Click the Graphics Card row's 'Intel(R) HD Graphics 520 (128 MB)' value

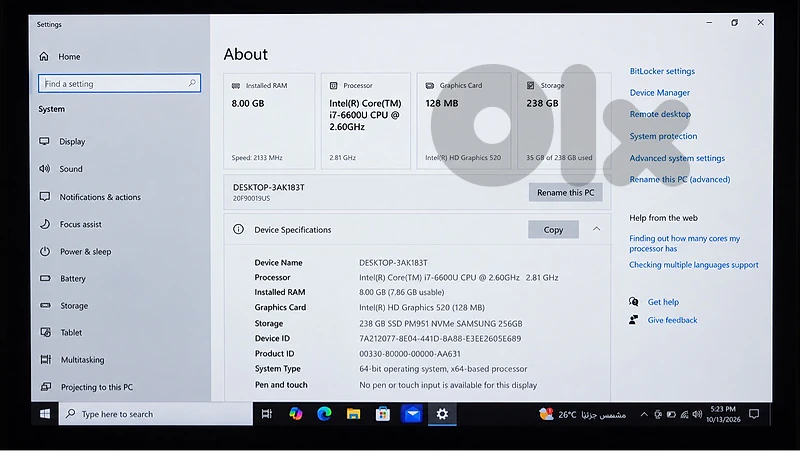tap(422, 308)
